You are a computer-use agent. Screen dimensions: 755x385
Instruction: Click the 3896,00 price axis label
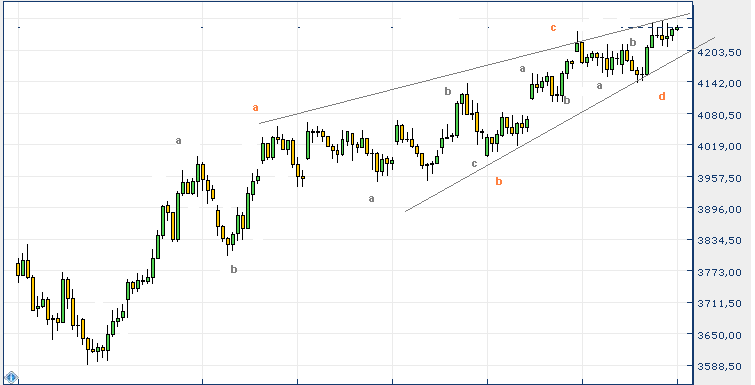[719, 209]
